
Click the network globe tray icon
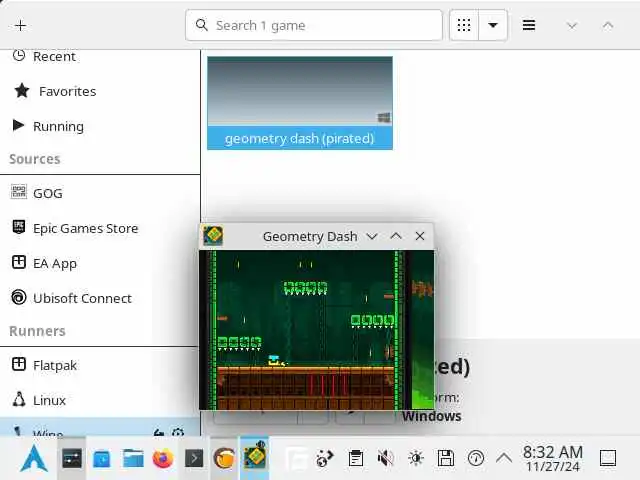click(x=325, y=458)
